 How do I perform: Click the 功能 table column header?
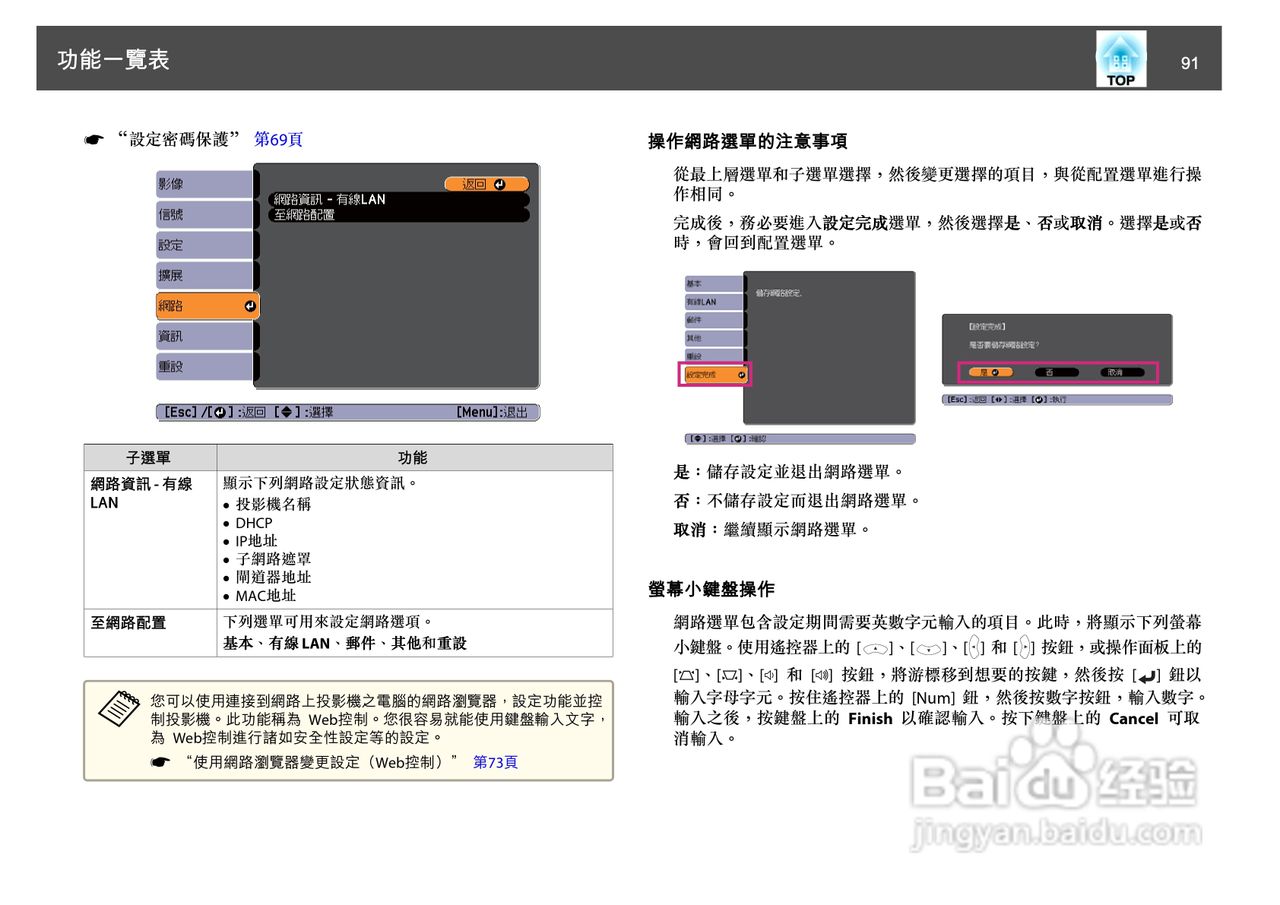click(x=413, y=457)
